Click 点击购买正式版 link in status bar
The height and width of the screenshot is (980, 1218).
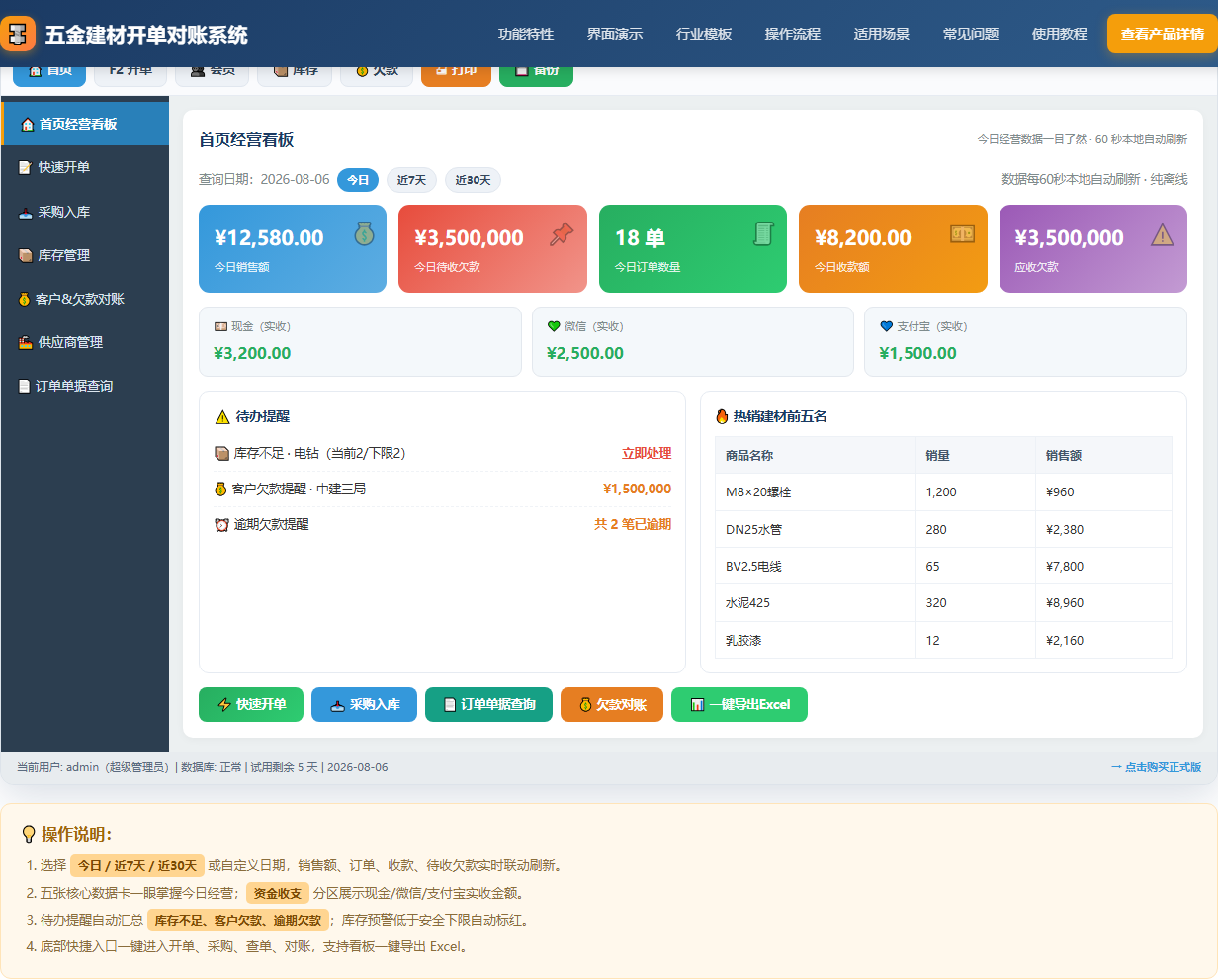pos(1156,767)
